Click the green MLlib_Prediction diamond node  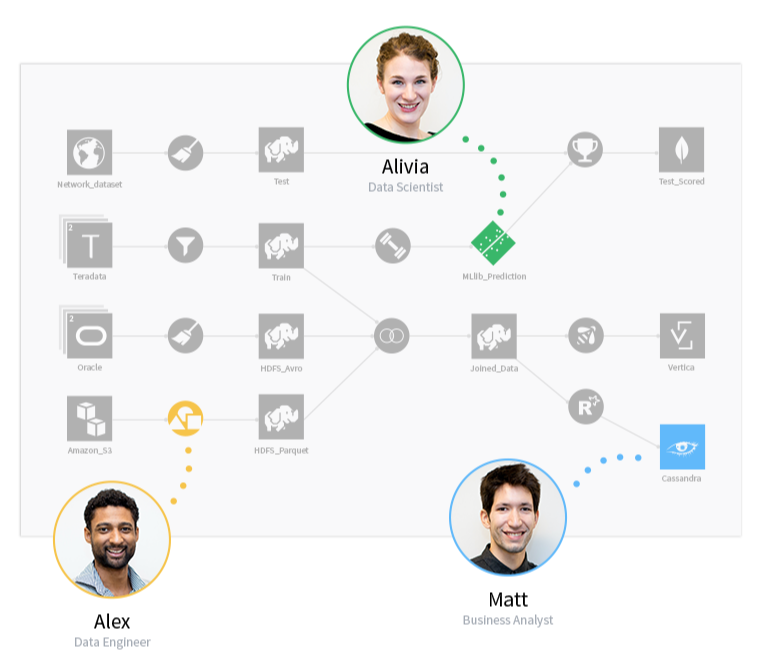493,243
